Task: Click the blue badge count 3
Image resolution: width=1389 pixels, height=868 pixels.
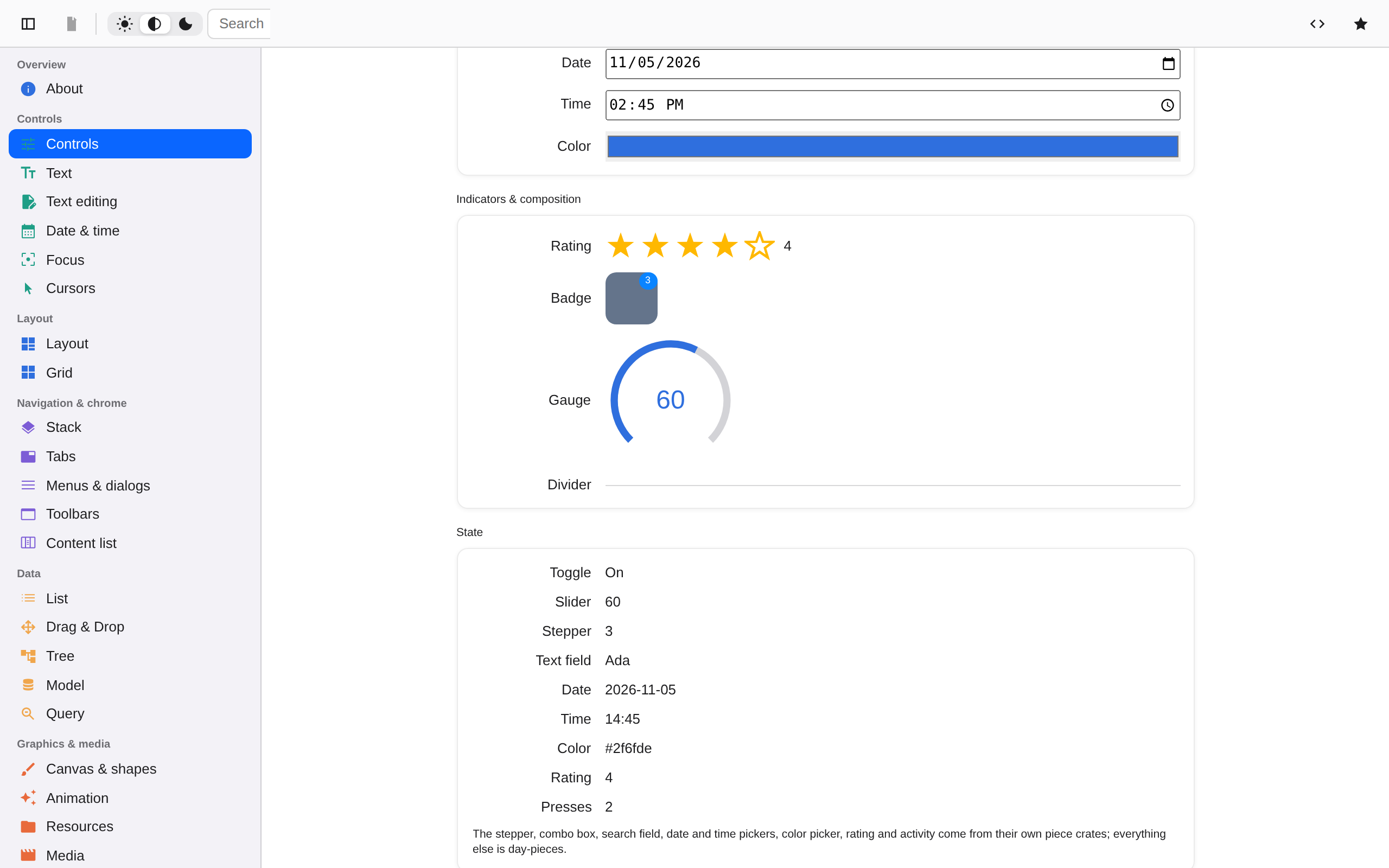Action: pos(648,280)
